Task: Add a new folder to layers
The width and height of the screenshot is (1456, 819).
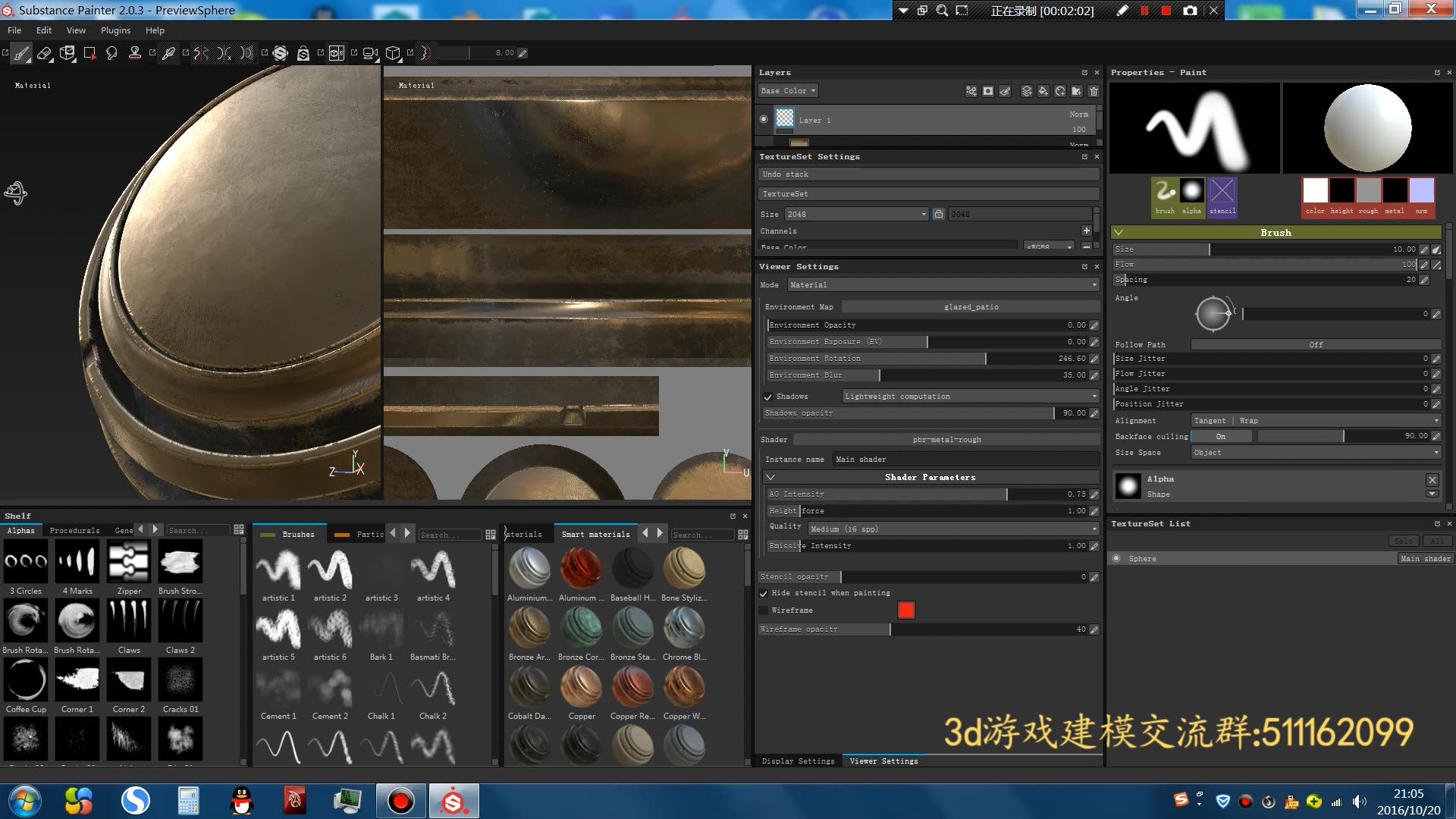Action: coord(1076,91)
